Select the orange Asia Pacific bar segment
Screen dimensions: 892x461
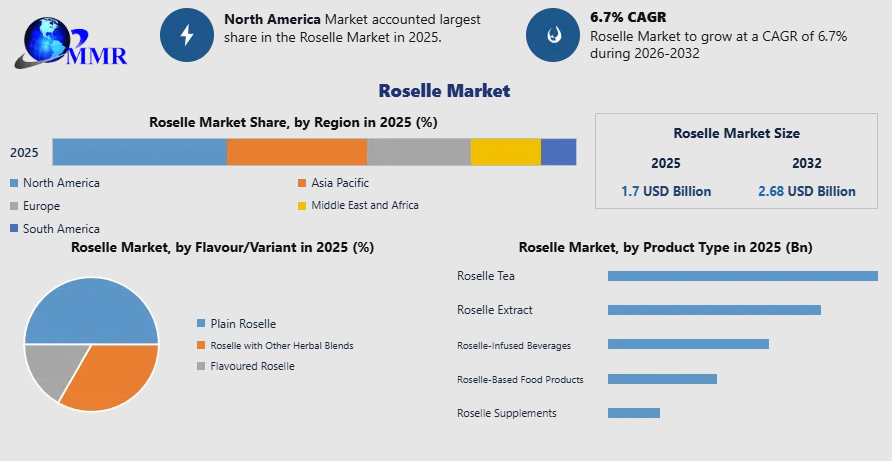[x=296, y=152]
